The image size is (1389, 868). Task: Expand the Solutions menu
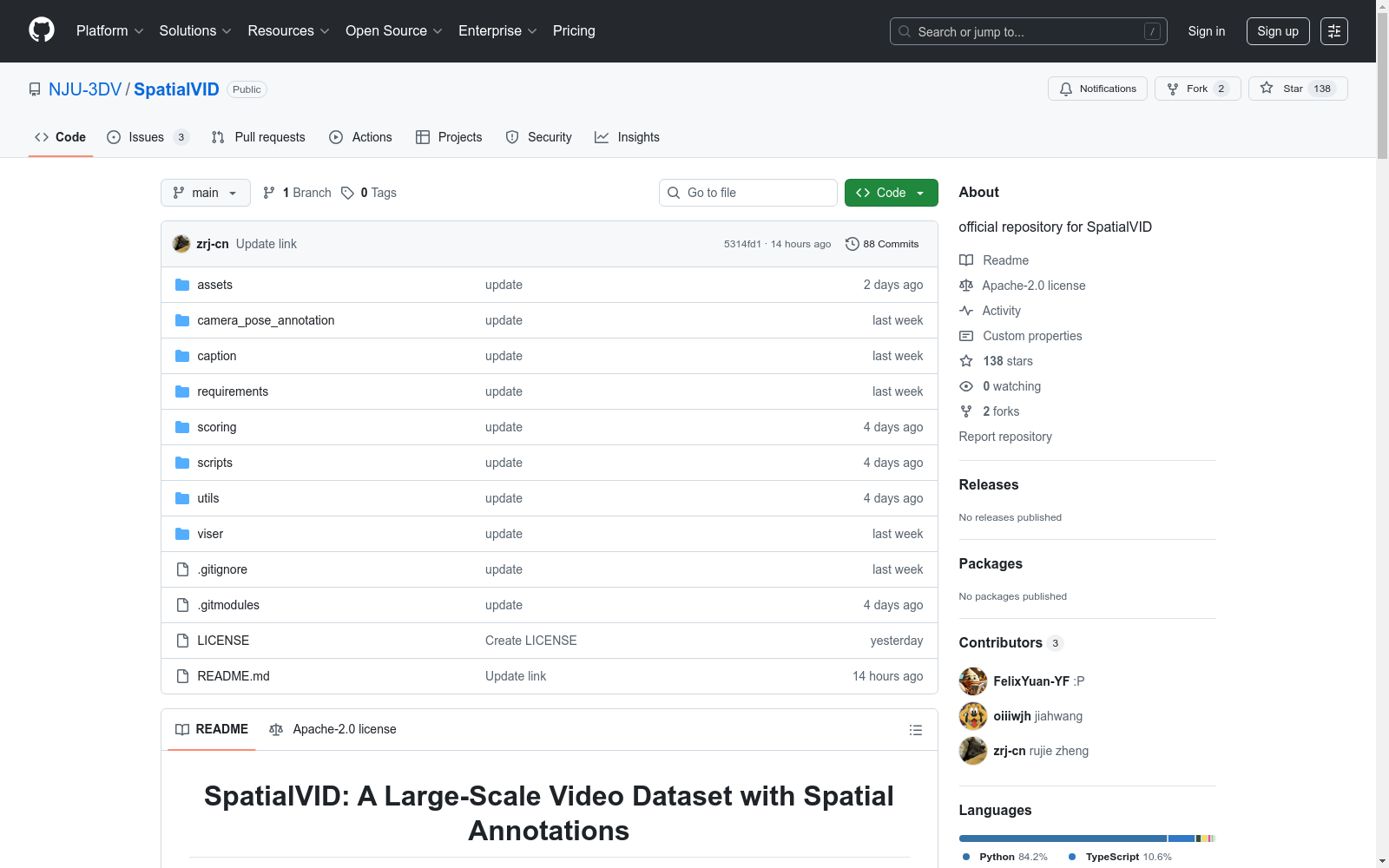tap(195, 31)
